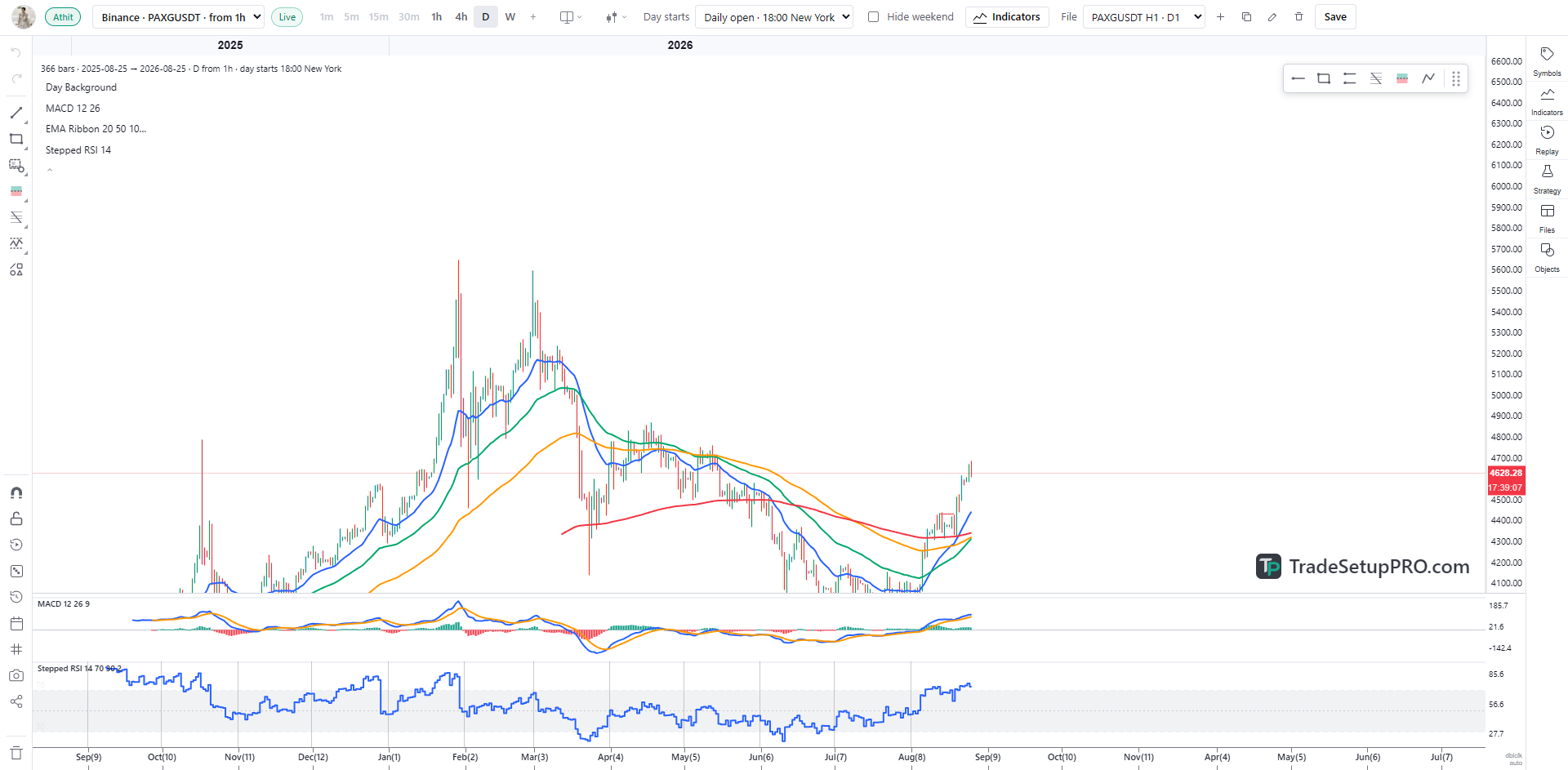The height and width of the screenshot is (770, 1568).
Task: Open the Strategy panel
Action: pyautogui.click(x=1547, y=179)
